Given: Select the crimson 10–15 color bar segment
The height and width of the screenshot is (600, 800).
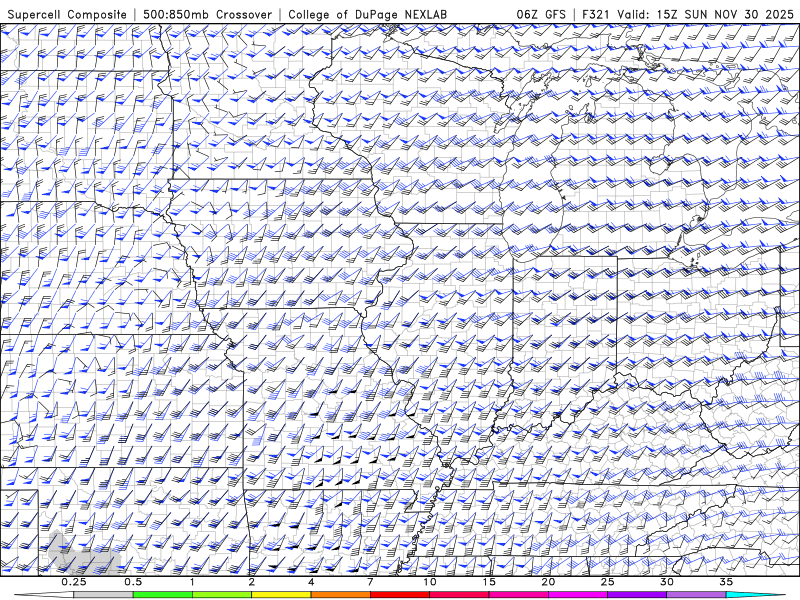Looking at the screenshot, I should (x=459, y=595).
